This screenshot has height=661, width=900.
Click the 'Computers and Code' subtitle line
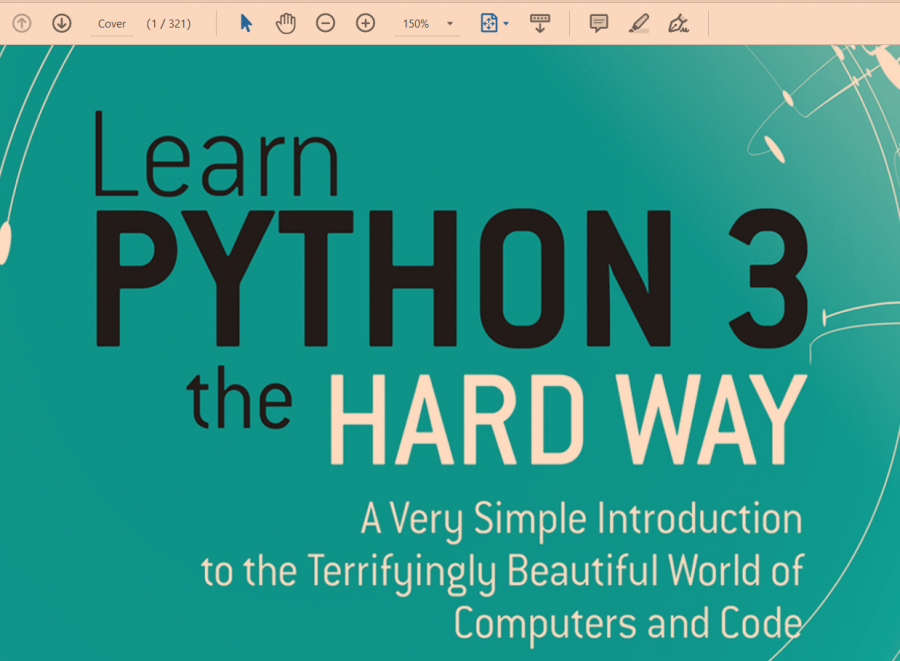click(627, 622)
